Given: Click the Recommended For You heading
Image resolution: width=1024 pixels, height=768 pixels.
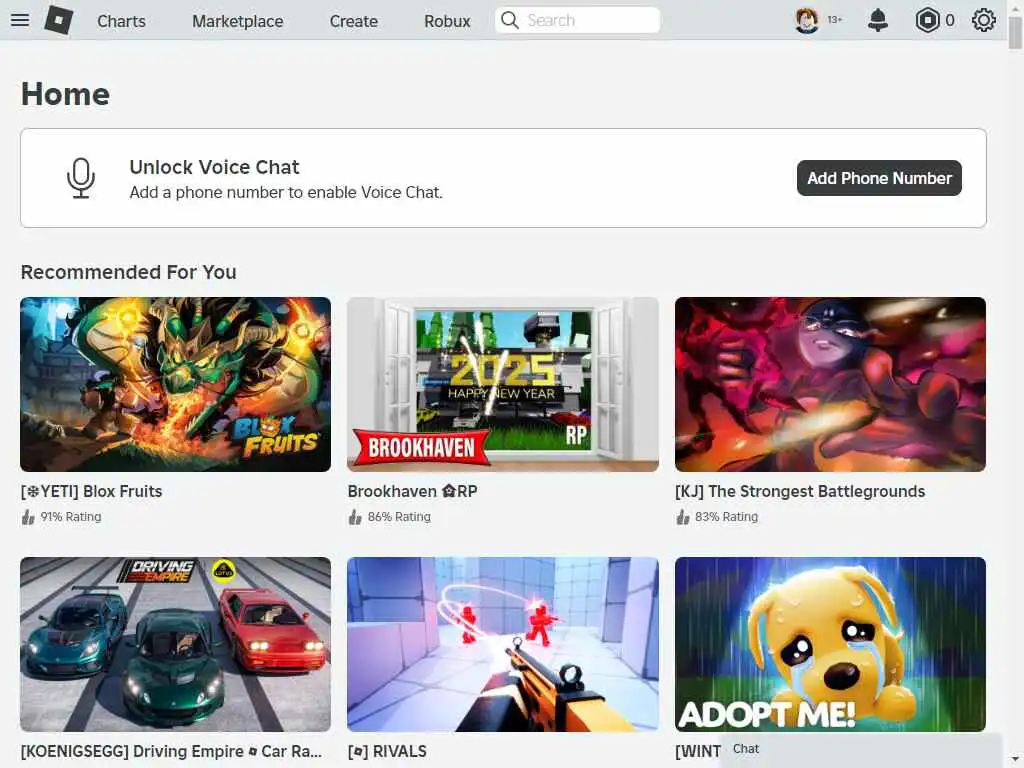Looking at the screenshot, I should (x=129, y=272).
